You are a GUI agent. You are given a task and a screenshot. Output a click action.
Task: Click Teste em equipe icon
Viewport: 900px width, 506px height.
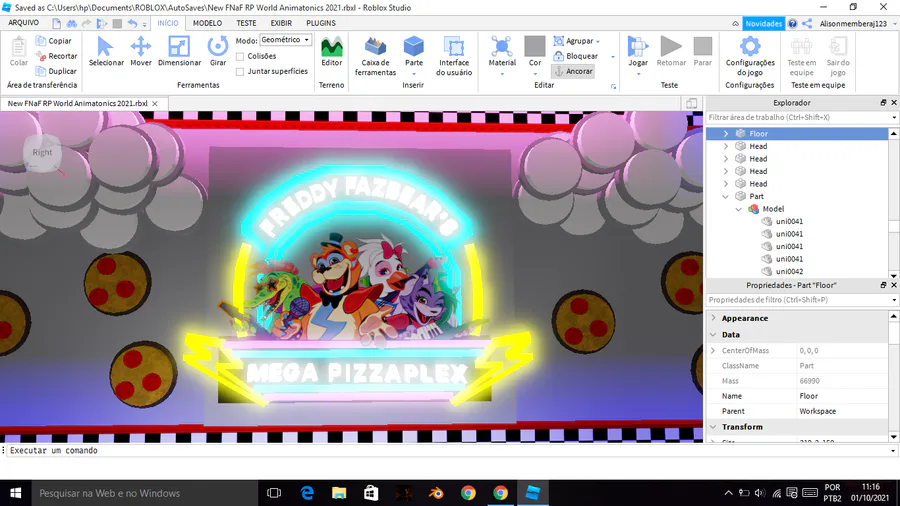tap(801, 56)
